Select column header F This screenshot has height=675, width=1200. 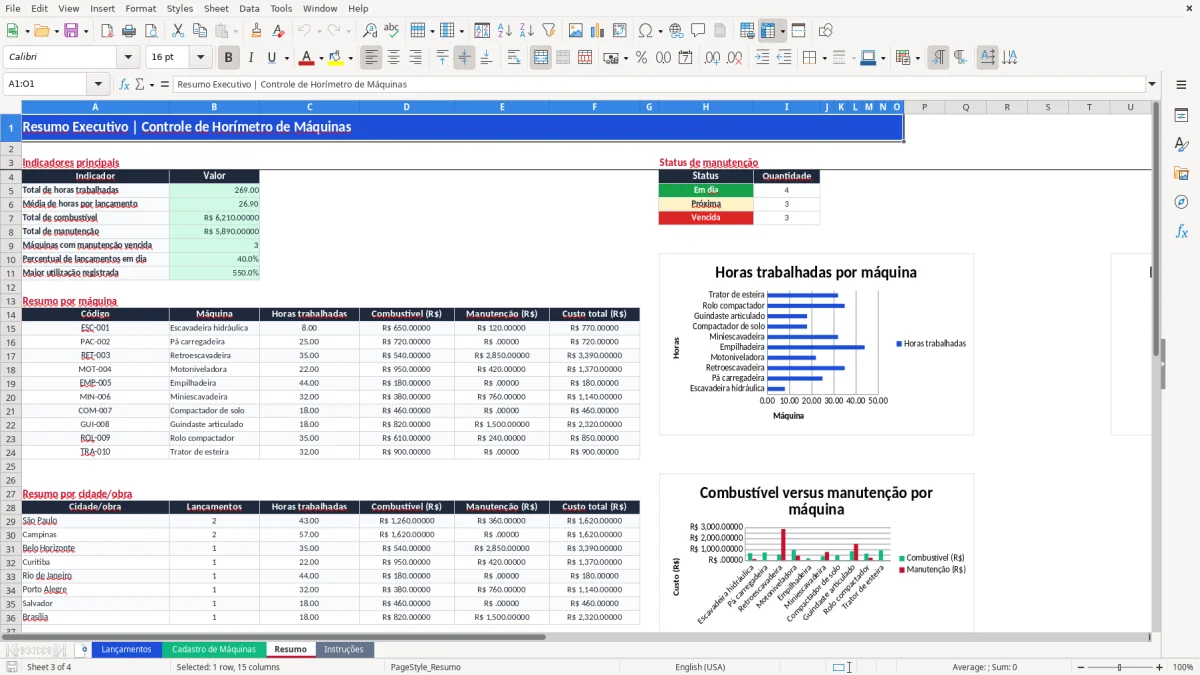[x=594, y=107]
